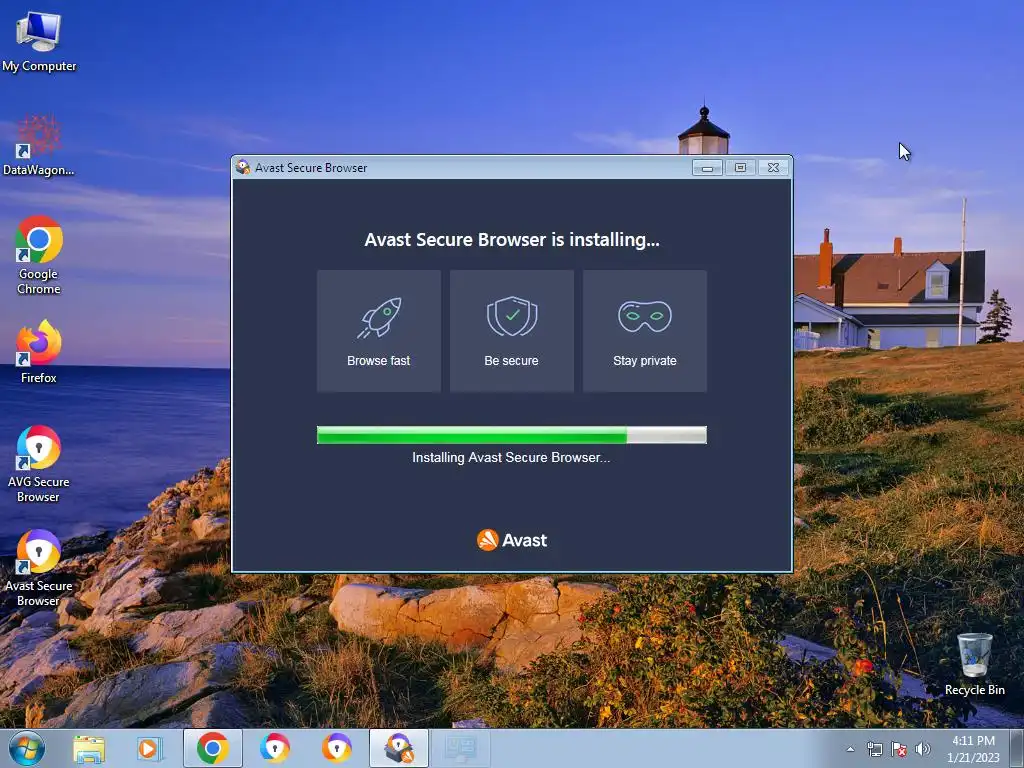The image size is (1024, 768).
Task: Click the volume speaker tray icon
Action: click(x=923, y=750)
